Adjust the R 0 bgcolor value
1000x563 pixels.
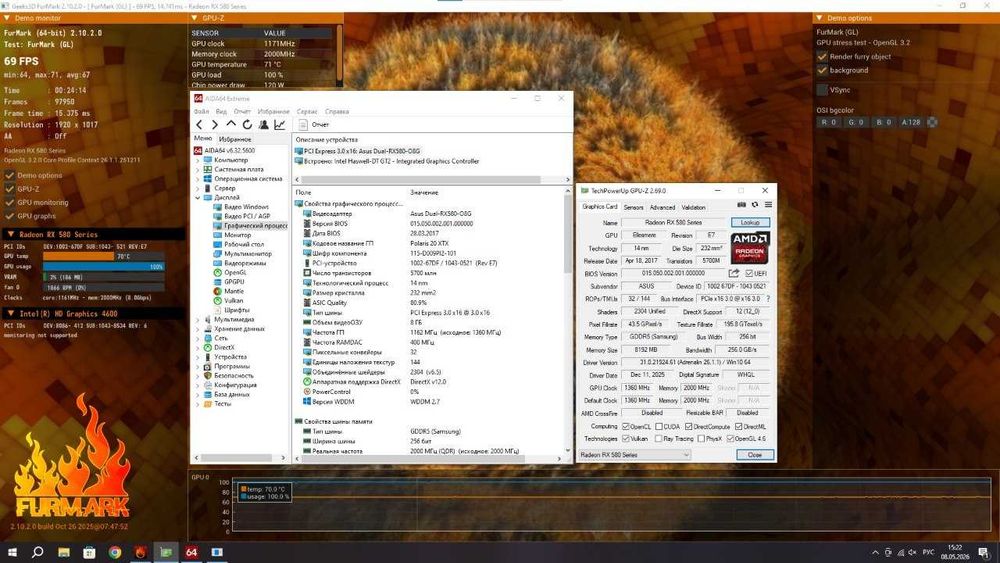coord(828,122)
